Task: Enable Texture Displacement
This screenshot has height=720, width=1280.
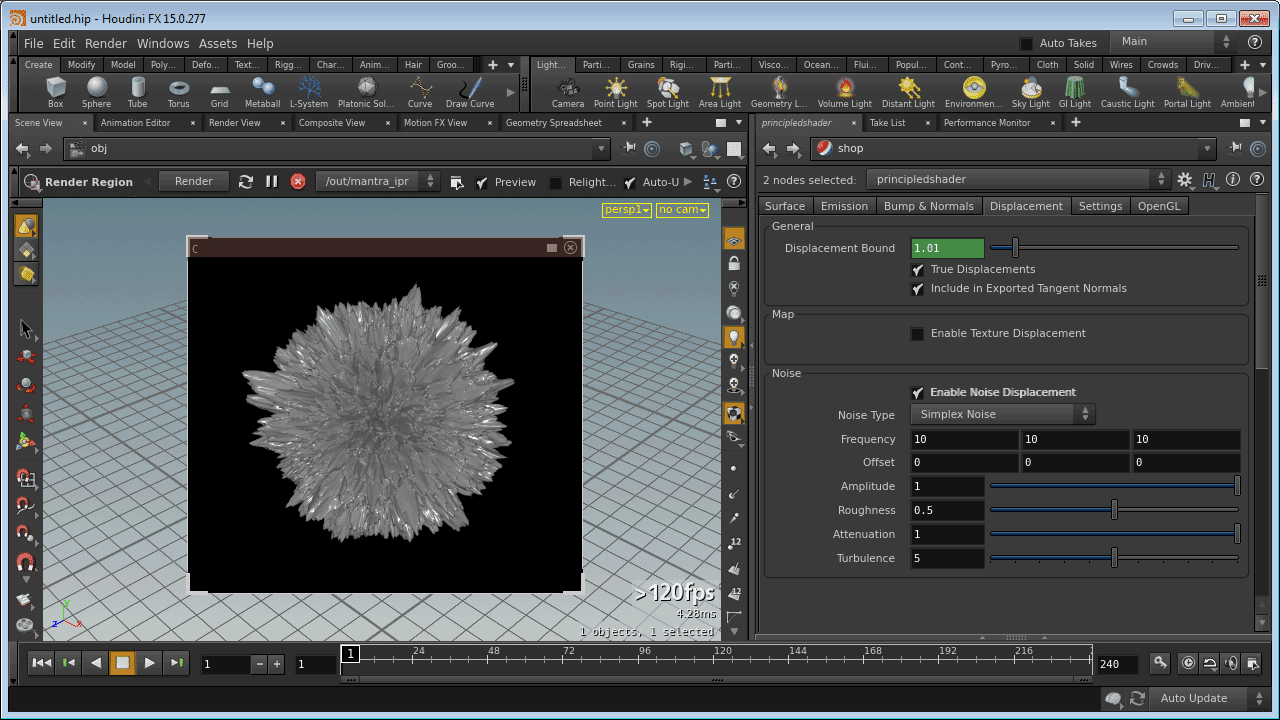Action: pyautogui.click(x=917, y=334)
